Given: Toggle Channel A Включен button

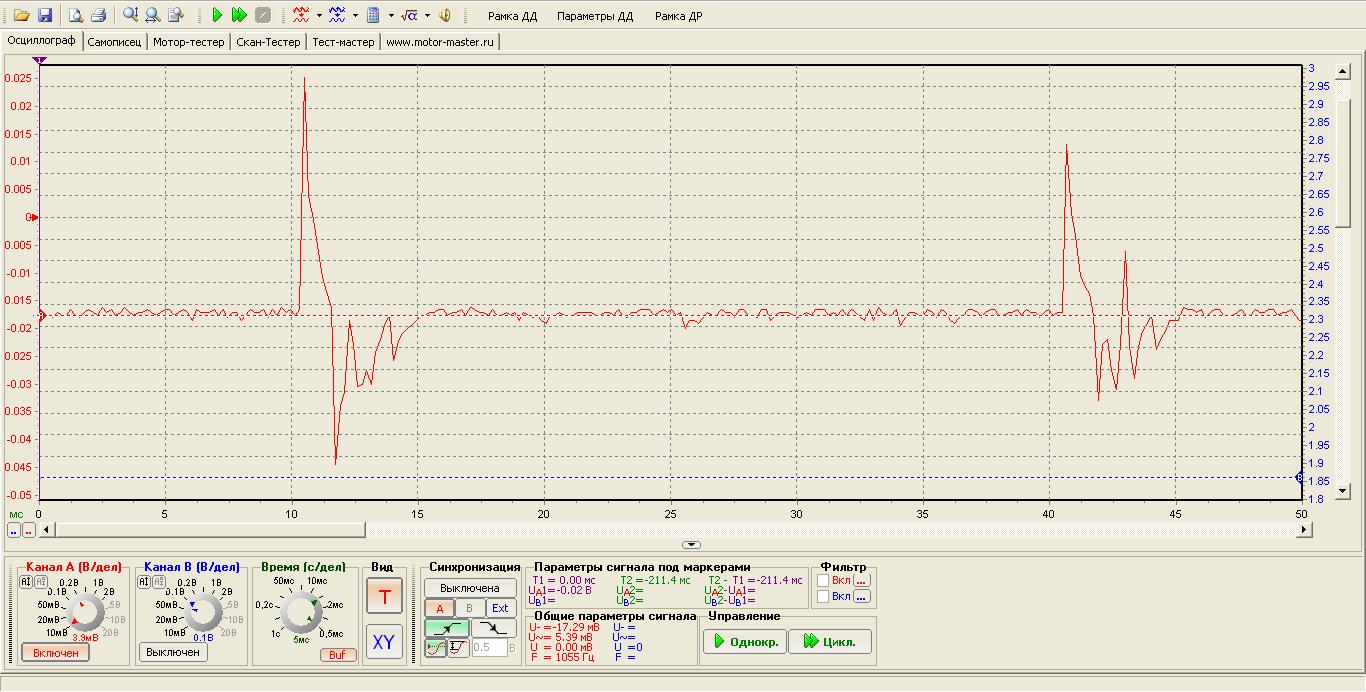Looking at the screenshot, I should (56, 652).
